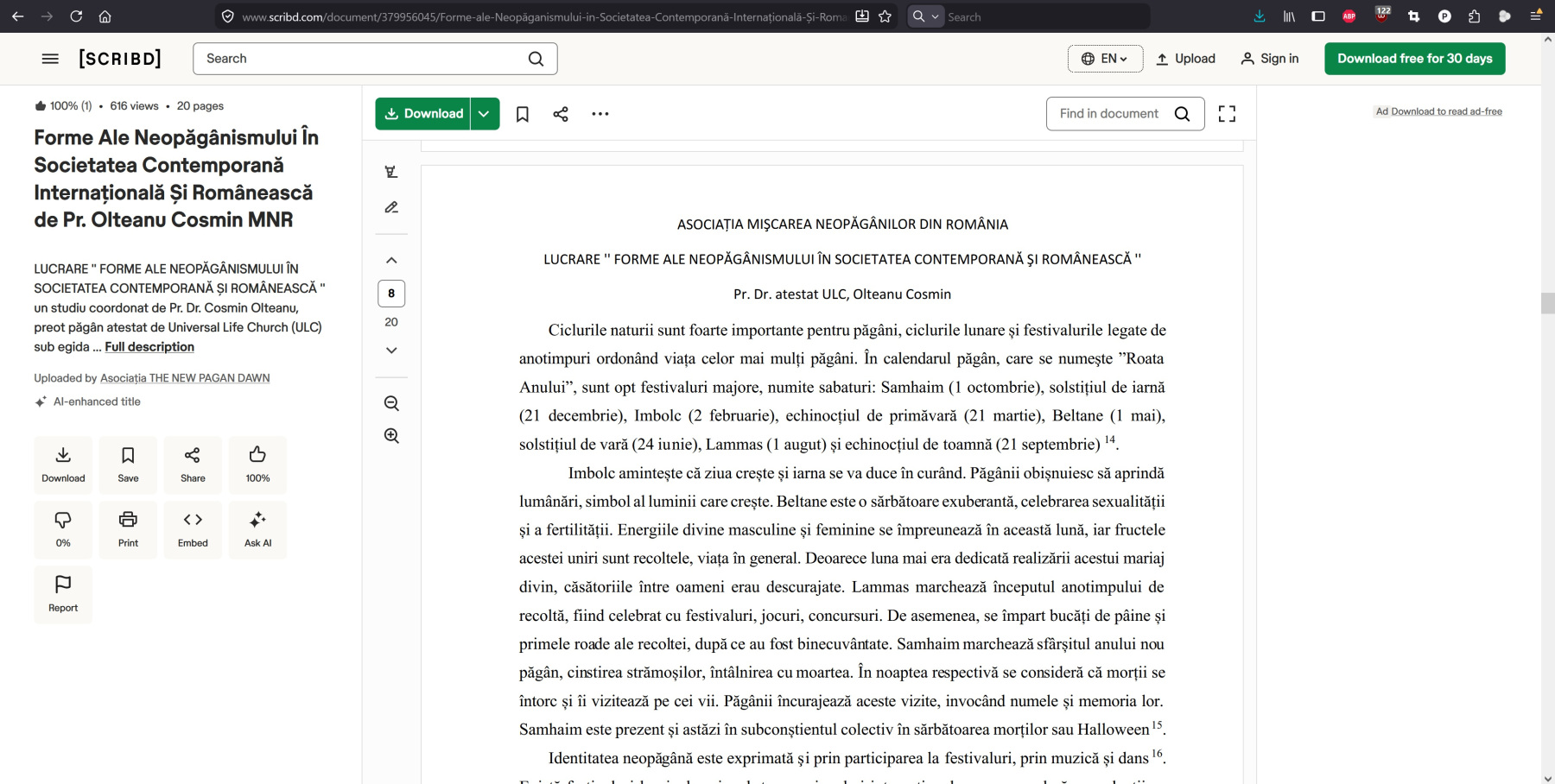The height and width of the screenshot is (784, 1555).
Task: Click Sign in
Action: point(1270,59)
